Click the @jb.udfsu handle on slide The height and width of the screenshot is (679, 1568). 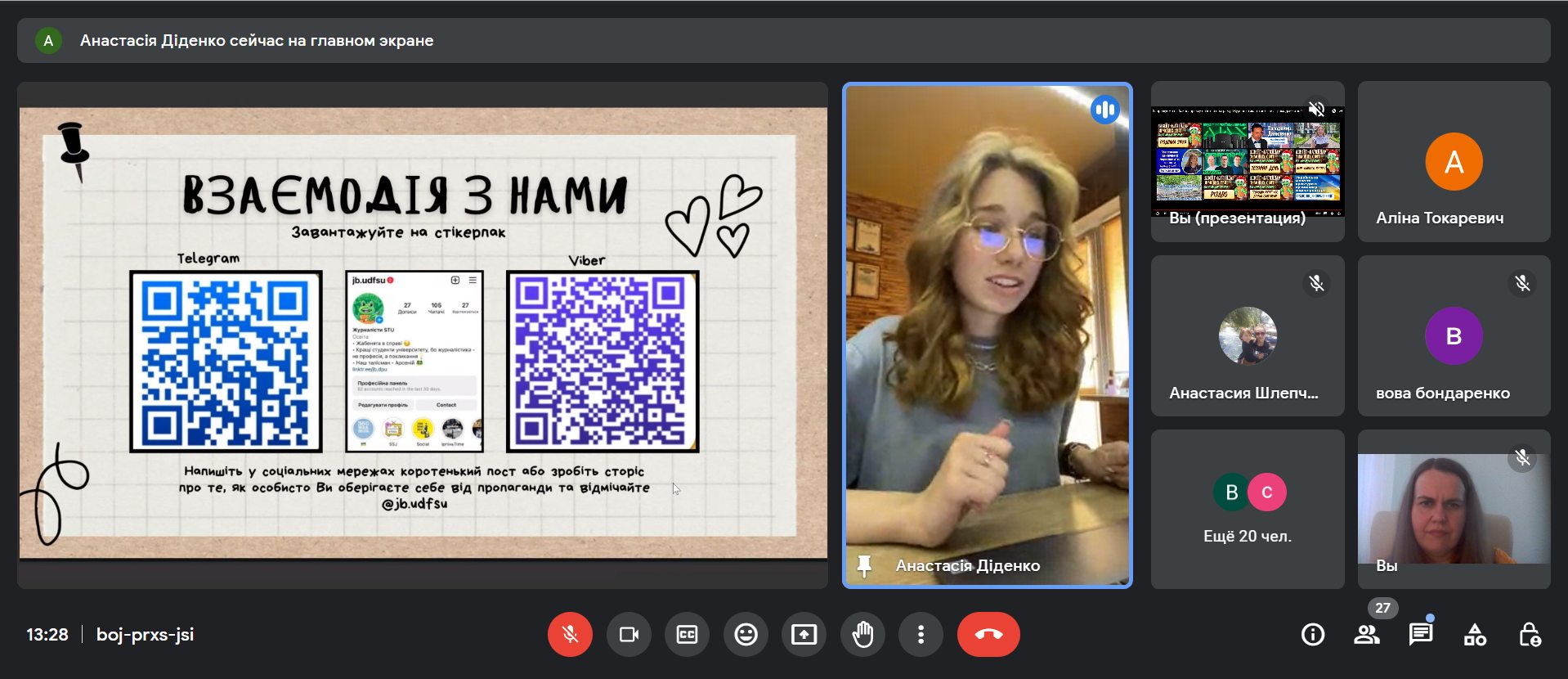click(x=414, y=504)
